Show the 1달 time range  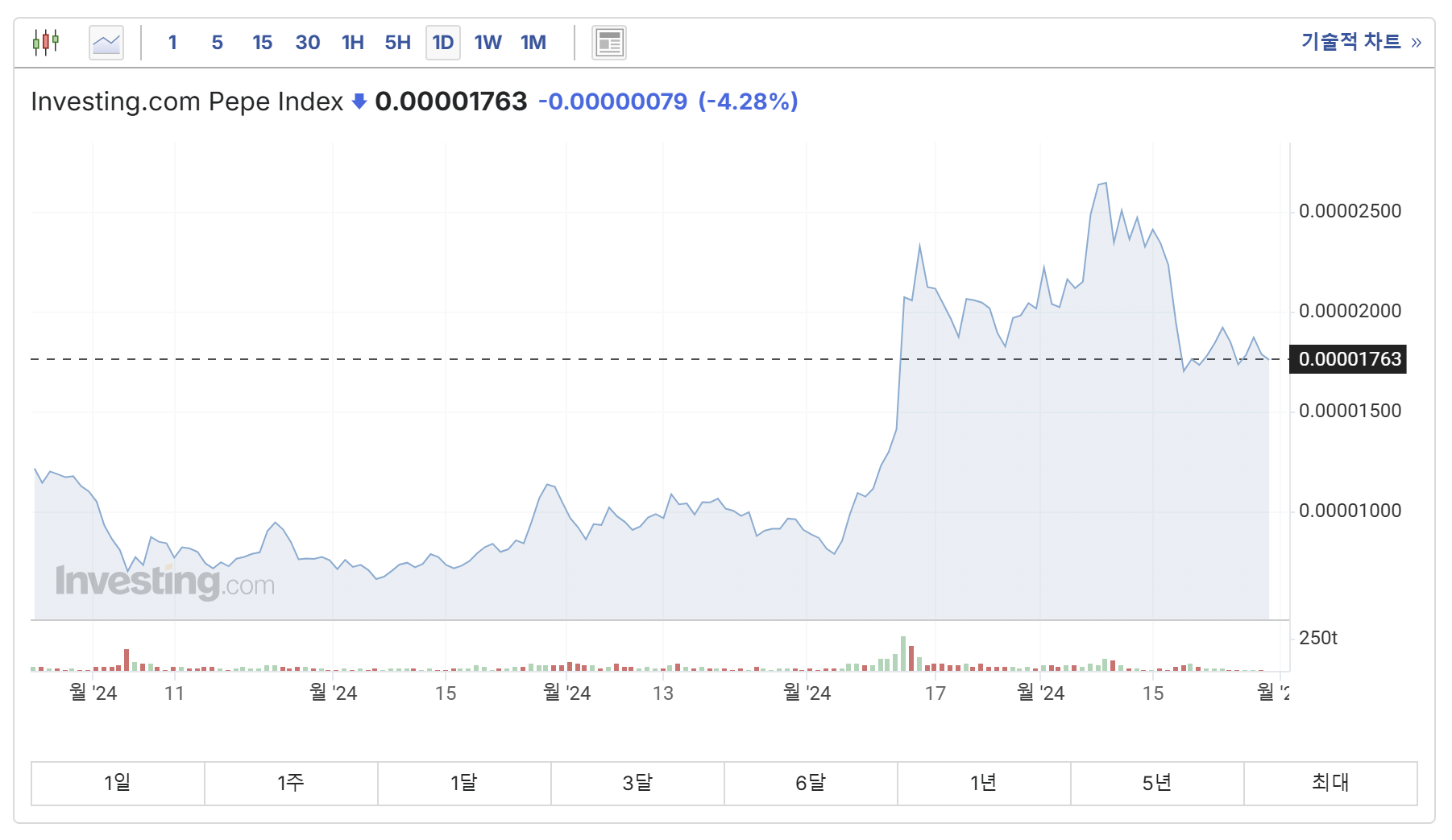click(x=464, y=783)
